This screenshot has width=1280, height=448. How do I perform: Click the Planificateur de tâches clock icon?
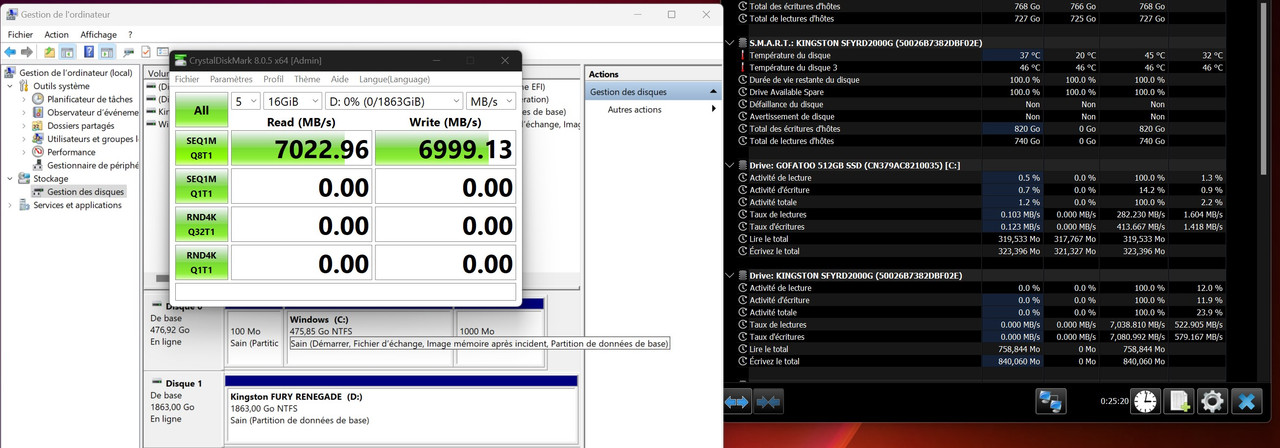[38, 99]
